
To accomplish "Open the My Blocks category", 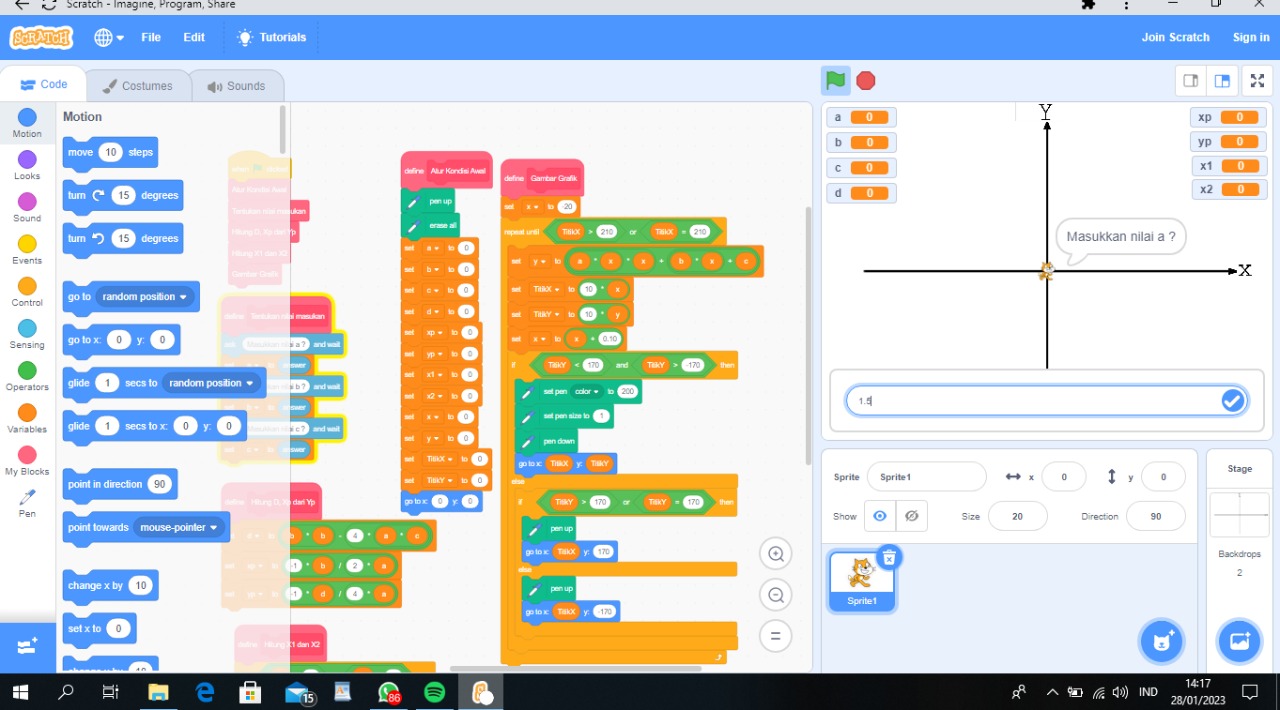I will tap(27, 461).
